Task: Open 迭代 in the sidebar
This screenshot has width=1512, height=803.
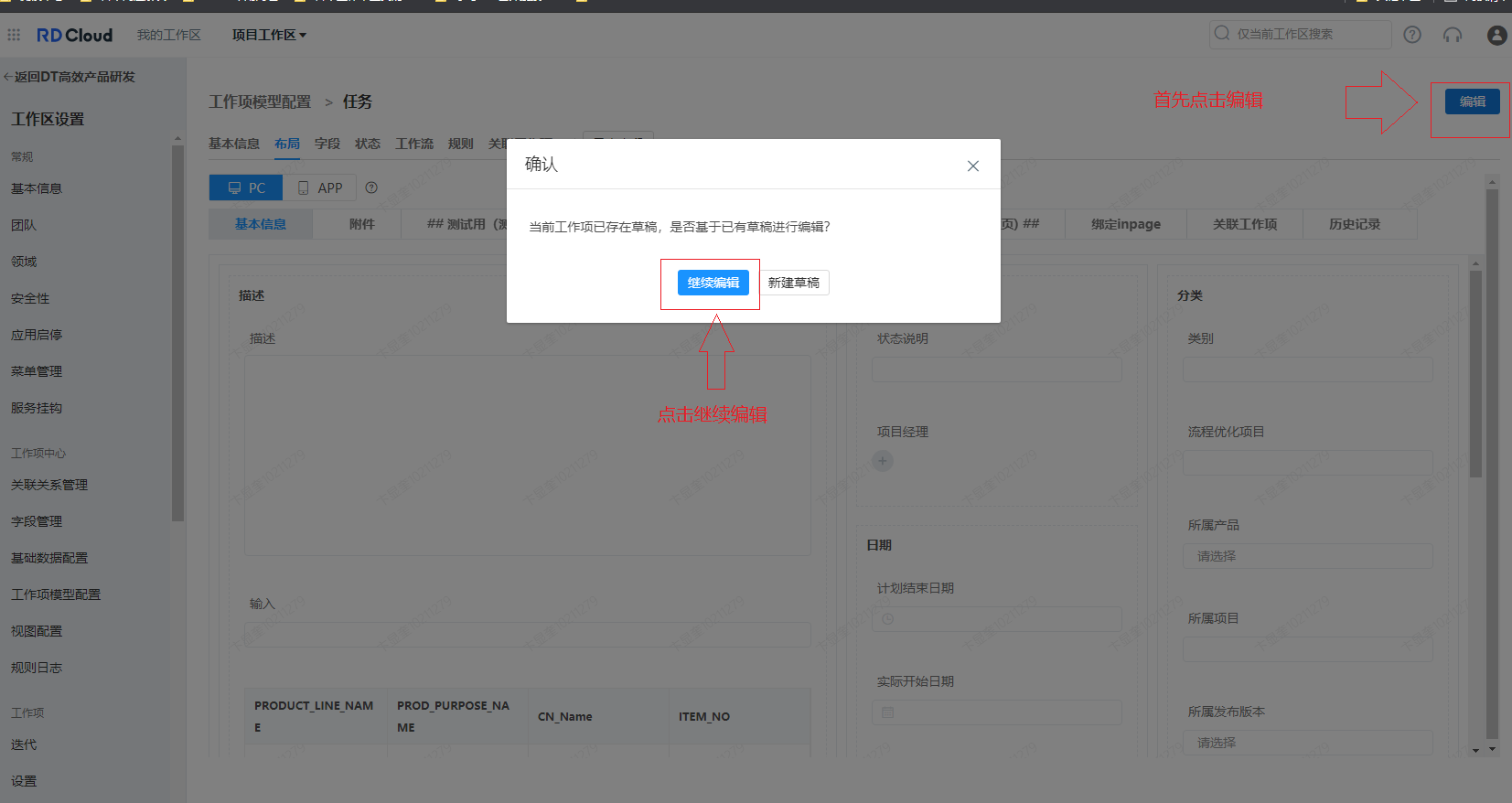Action: click(x=24, y=744)
